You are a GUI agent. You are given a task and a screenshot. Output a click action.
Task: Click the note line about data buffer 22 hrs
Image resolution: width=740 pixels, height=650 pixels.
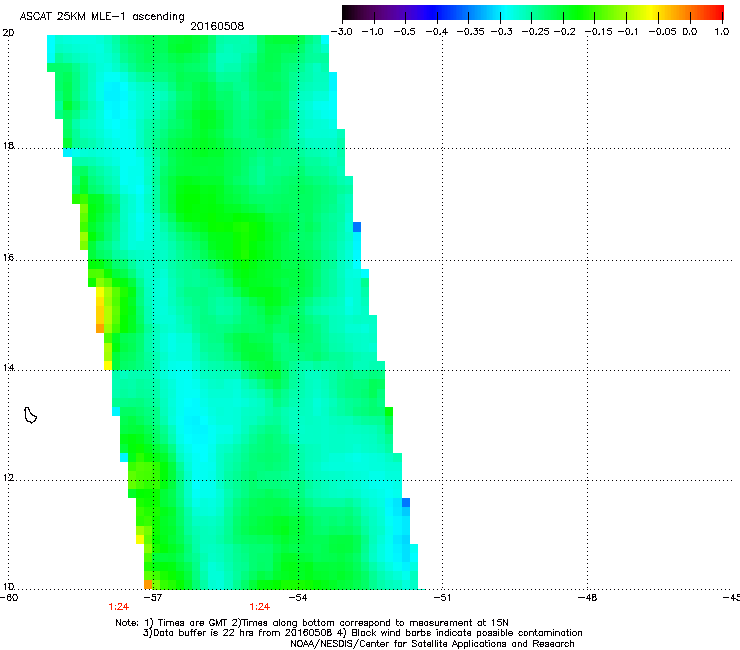pos(362,633)
